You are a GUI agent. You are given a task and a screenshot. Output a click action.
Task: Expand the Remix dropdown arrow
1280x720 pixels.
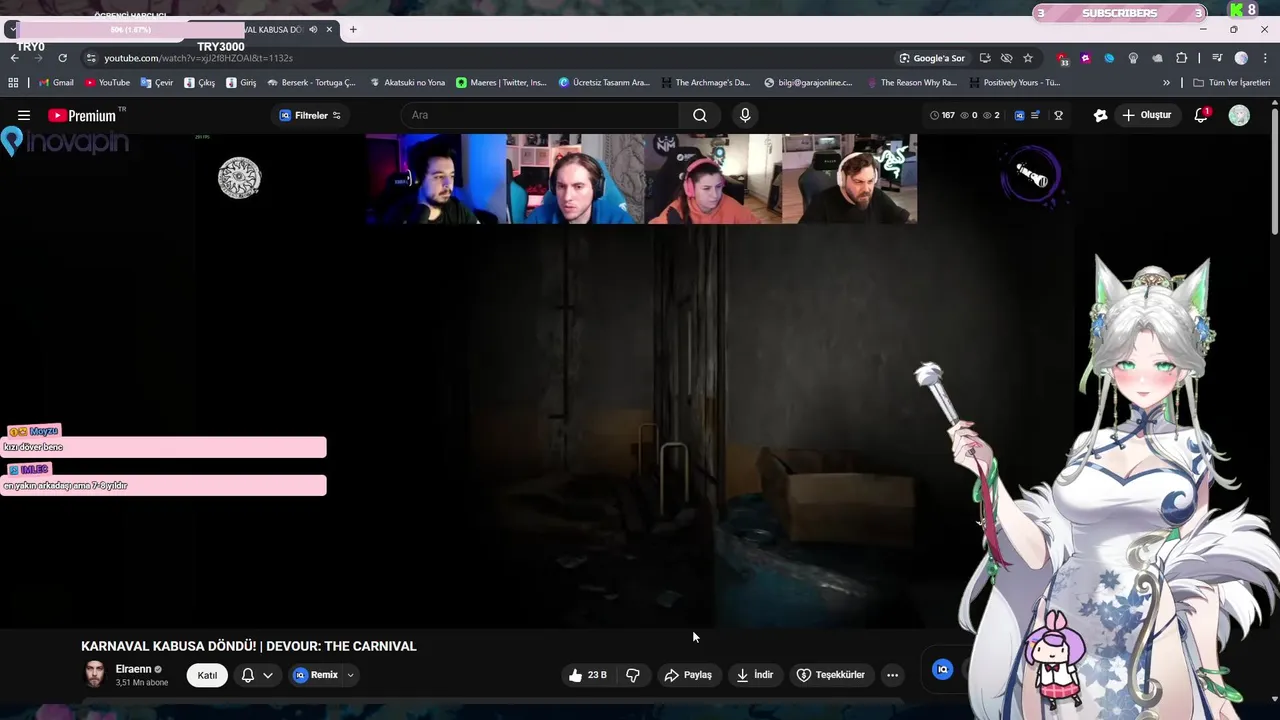click(351, 675)
